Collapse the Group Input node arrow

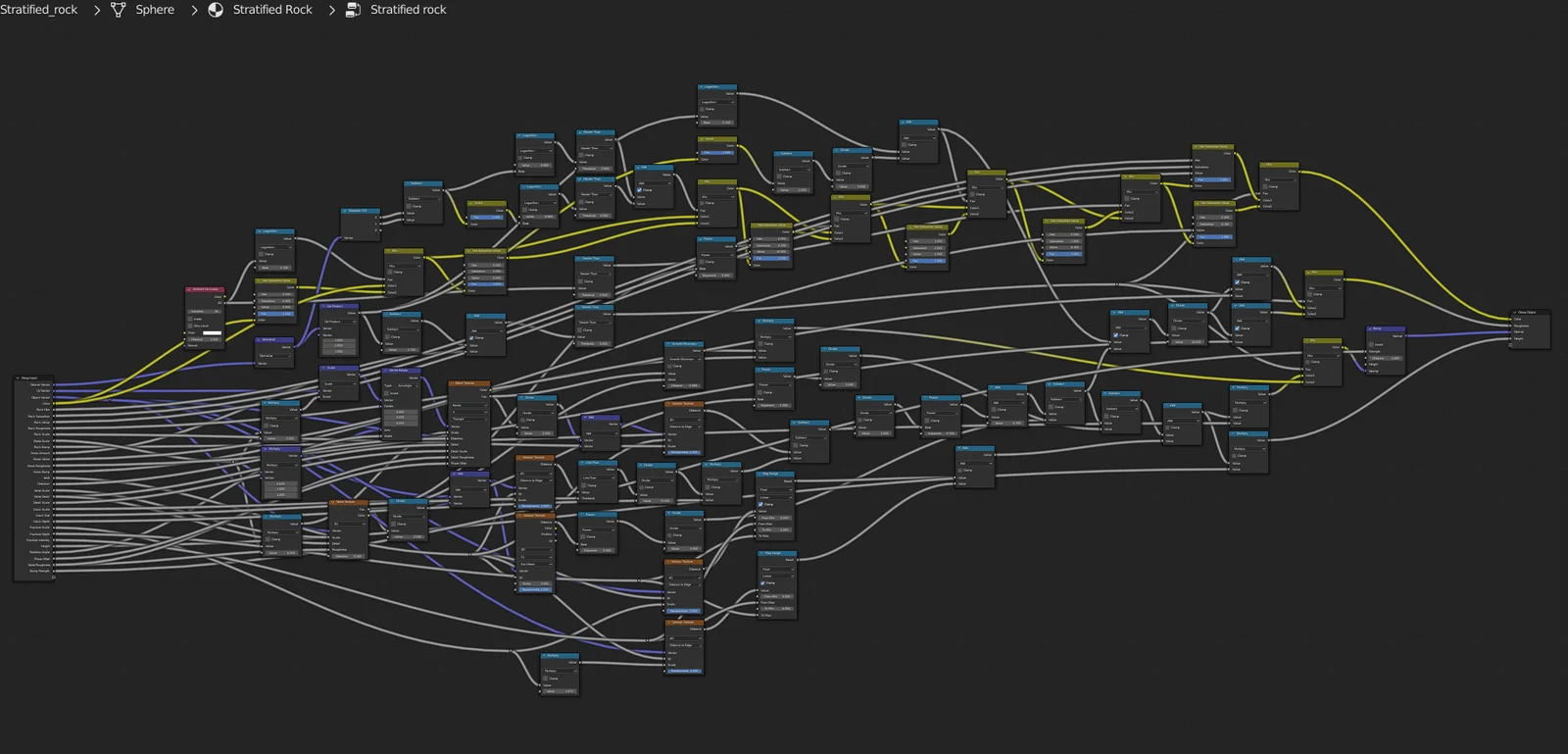pos(19,377)
